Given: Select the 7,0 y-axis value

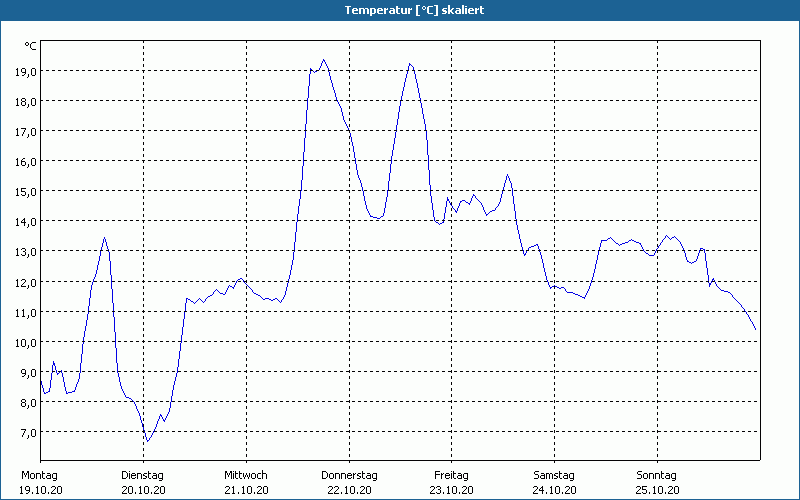Looking at the screenshot, I should point(29,433).
